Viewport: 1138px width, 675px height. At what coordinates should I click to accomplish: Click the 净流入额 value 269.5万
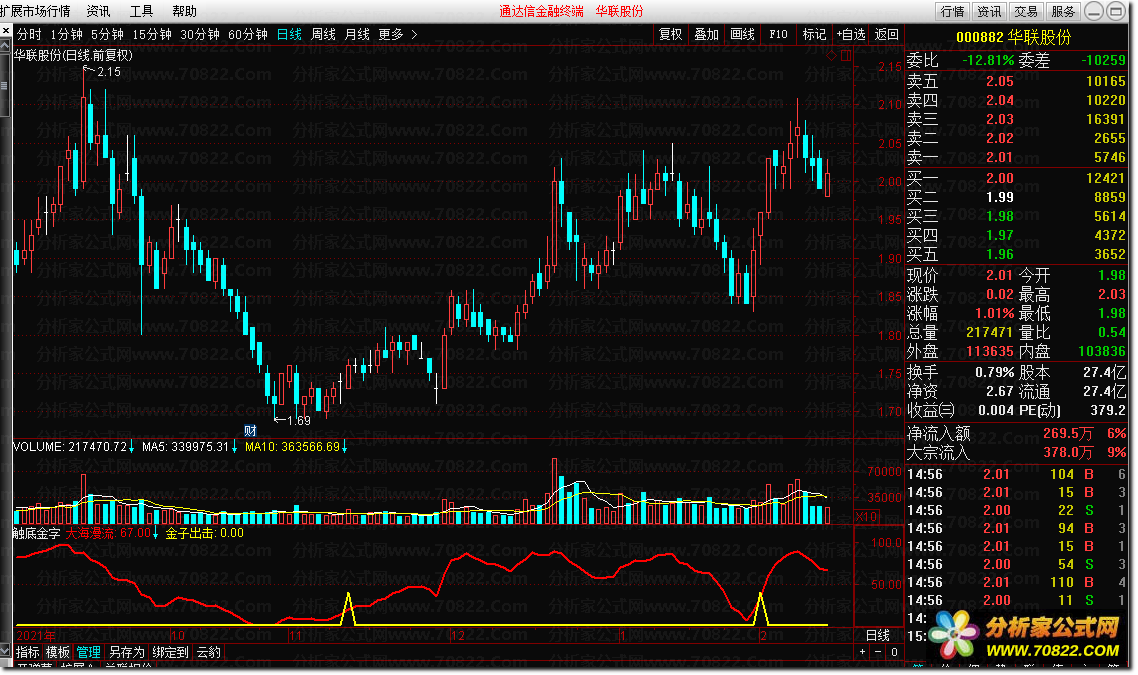click(x=1068, y=433)
